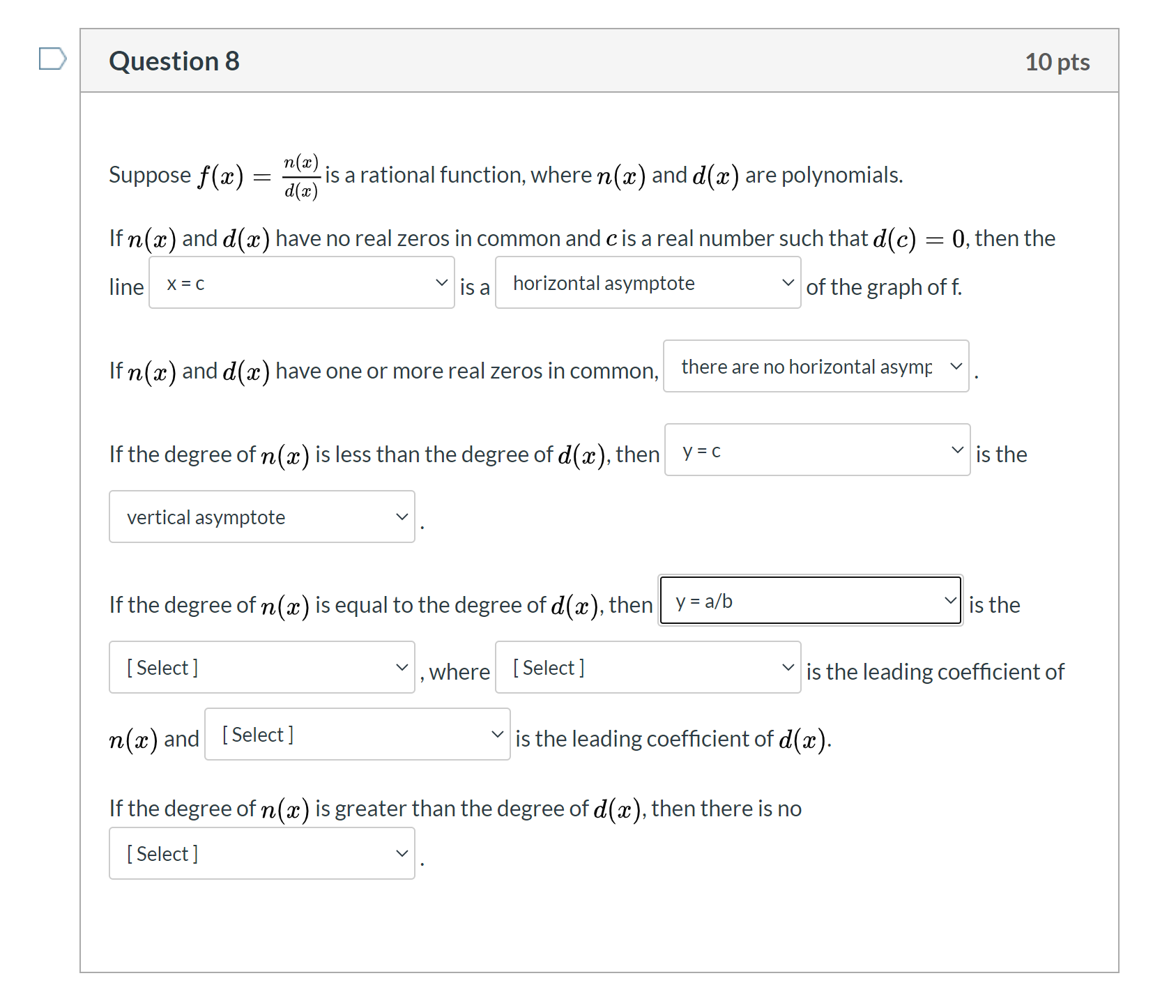1176x1008 pixels.
Task: Open the "vertical asymptote" dropdown
Action: coord(261,517)
